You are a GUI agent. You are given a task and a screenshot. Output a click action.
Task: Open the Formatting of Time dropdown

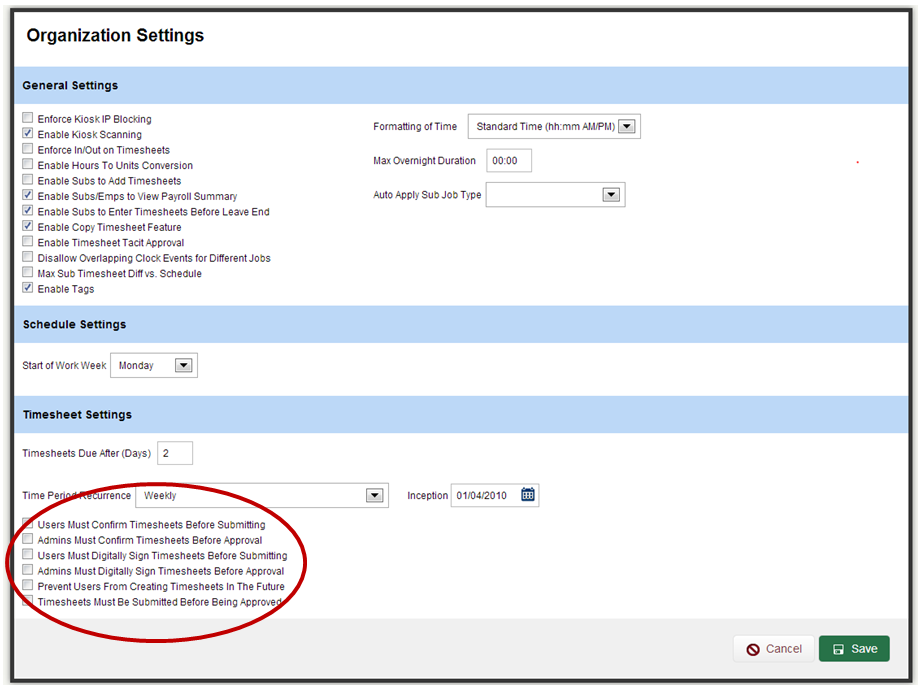pos(554,126)
